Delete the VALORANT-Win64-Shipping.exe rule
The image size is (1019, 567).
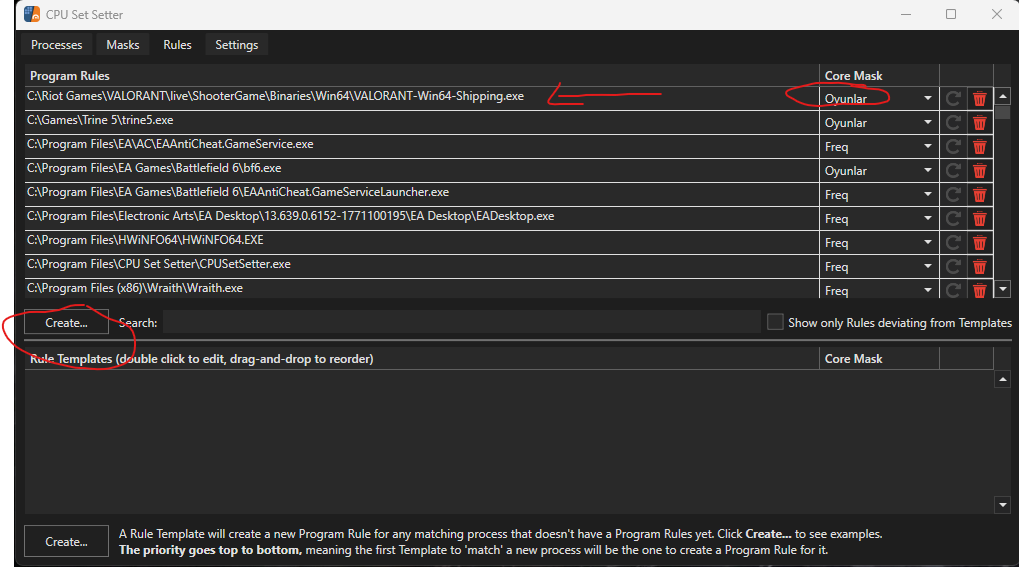pos(979,99)
